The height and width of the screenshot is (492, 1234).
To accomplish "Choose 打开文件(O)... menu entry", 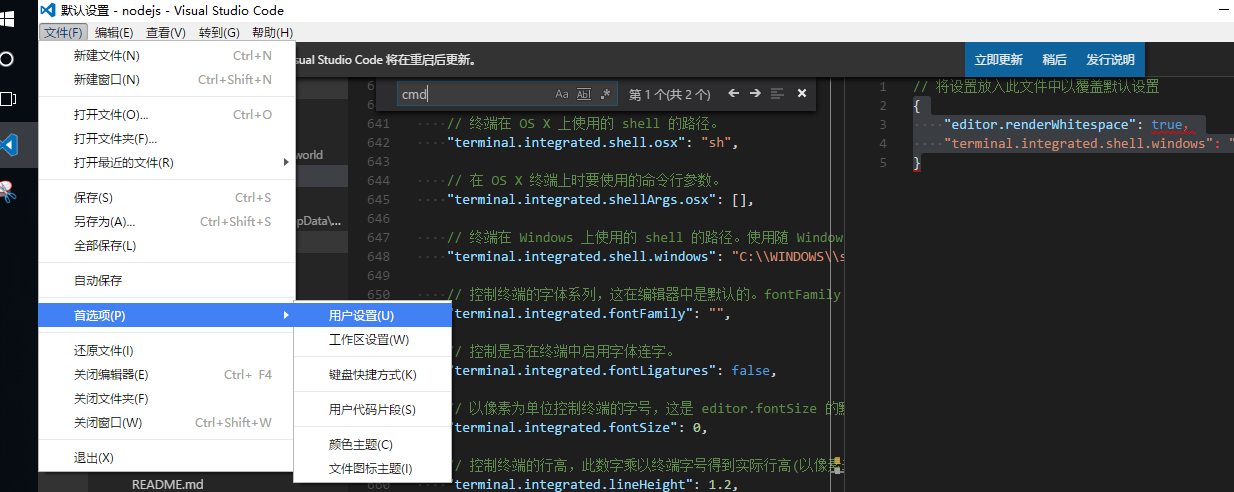I will pyautogui.click(x=167, y=115).
